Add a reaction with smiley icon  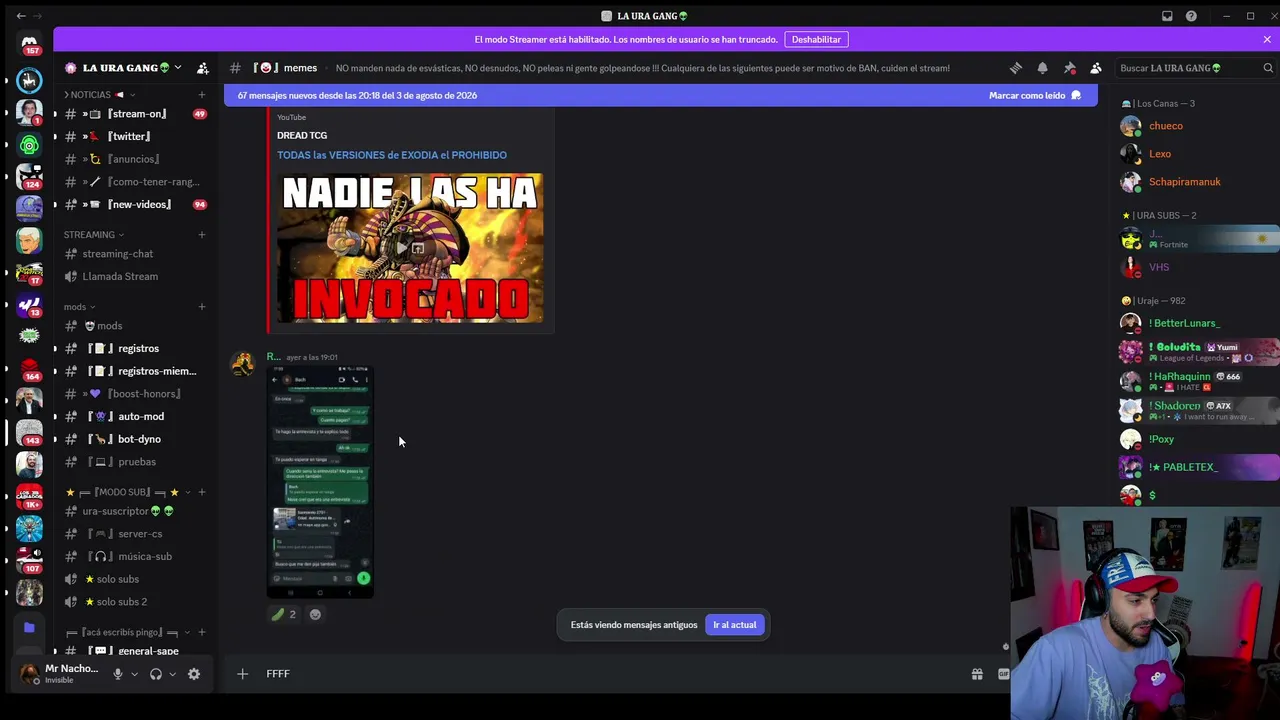point(315,614)
